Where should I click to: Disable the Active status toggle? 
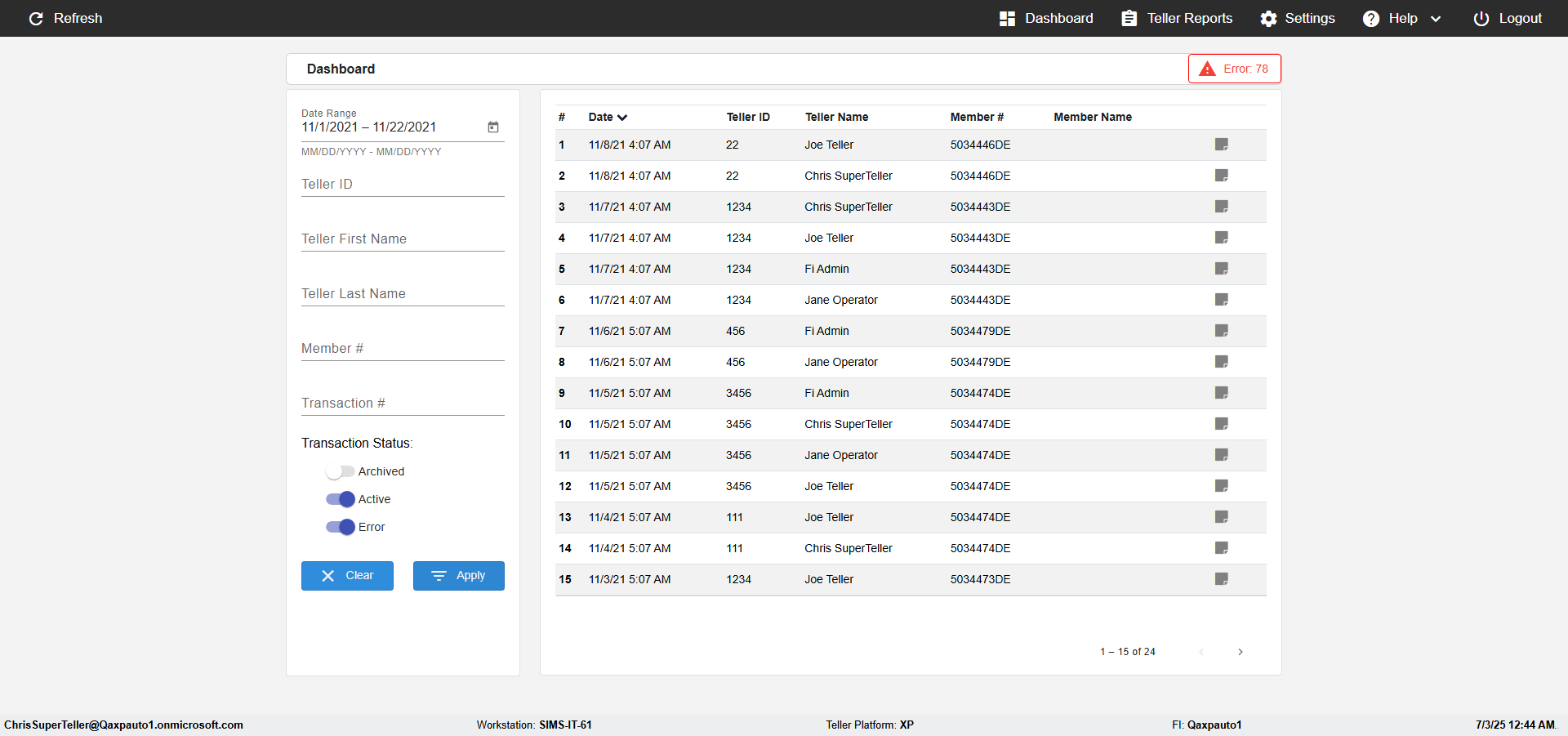pos(340,499)
